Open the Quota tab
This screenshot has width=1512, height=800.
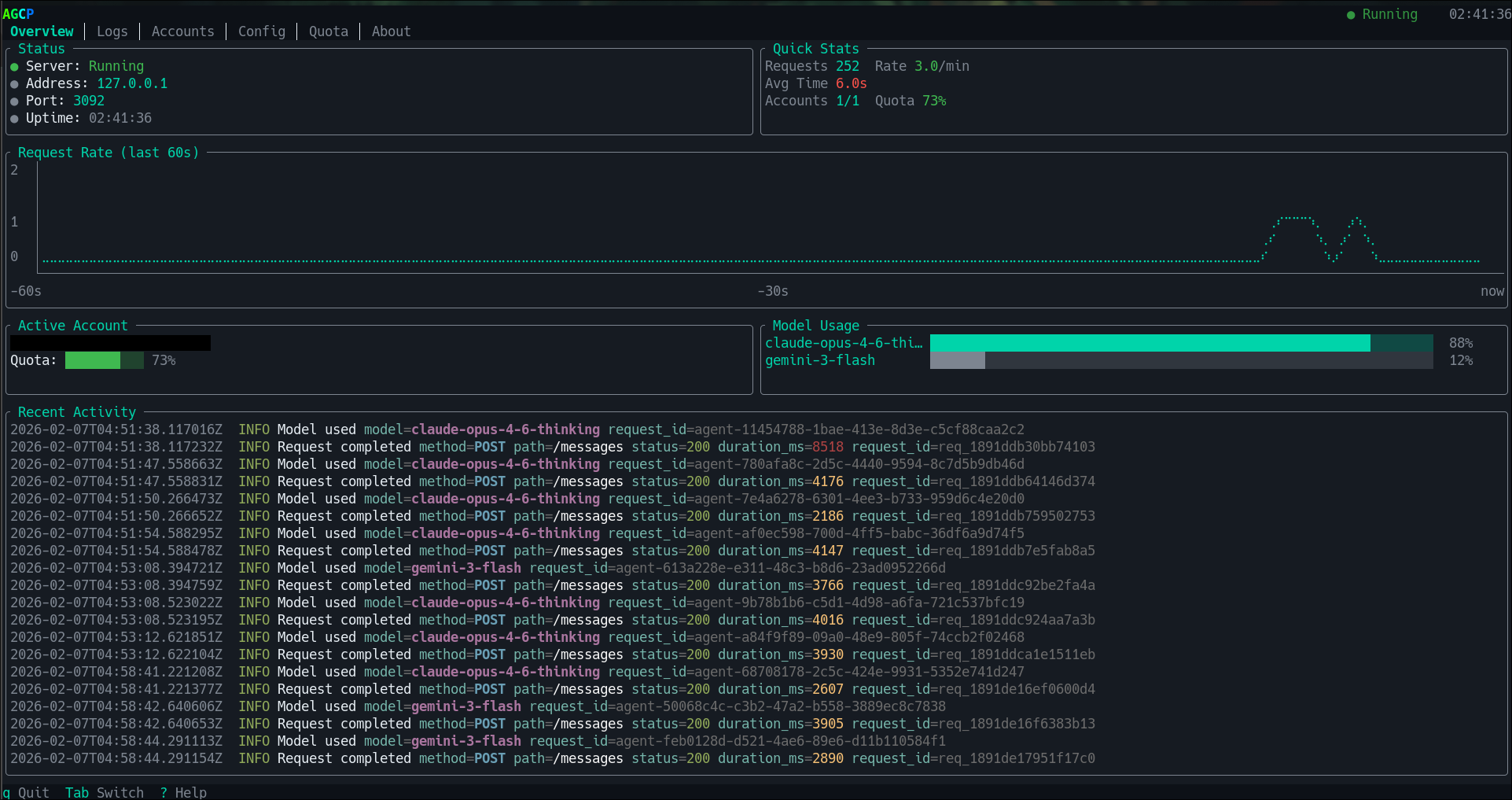click(328, 31)
